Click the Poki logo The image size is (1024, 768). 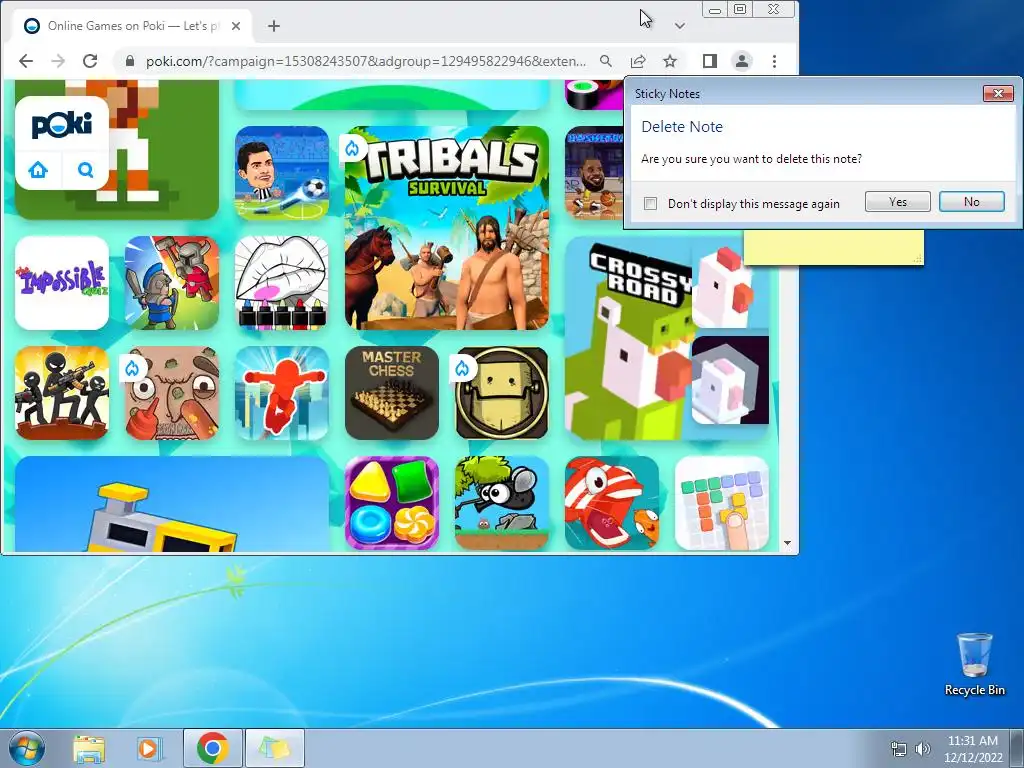point(62,124)
